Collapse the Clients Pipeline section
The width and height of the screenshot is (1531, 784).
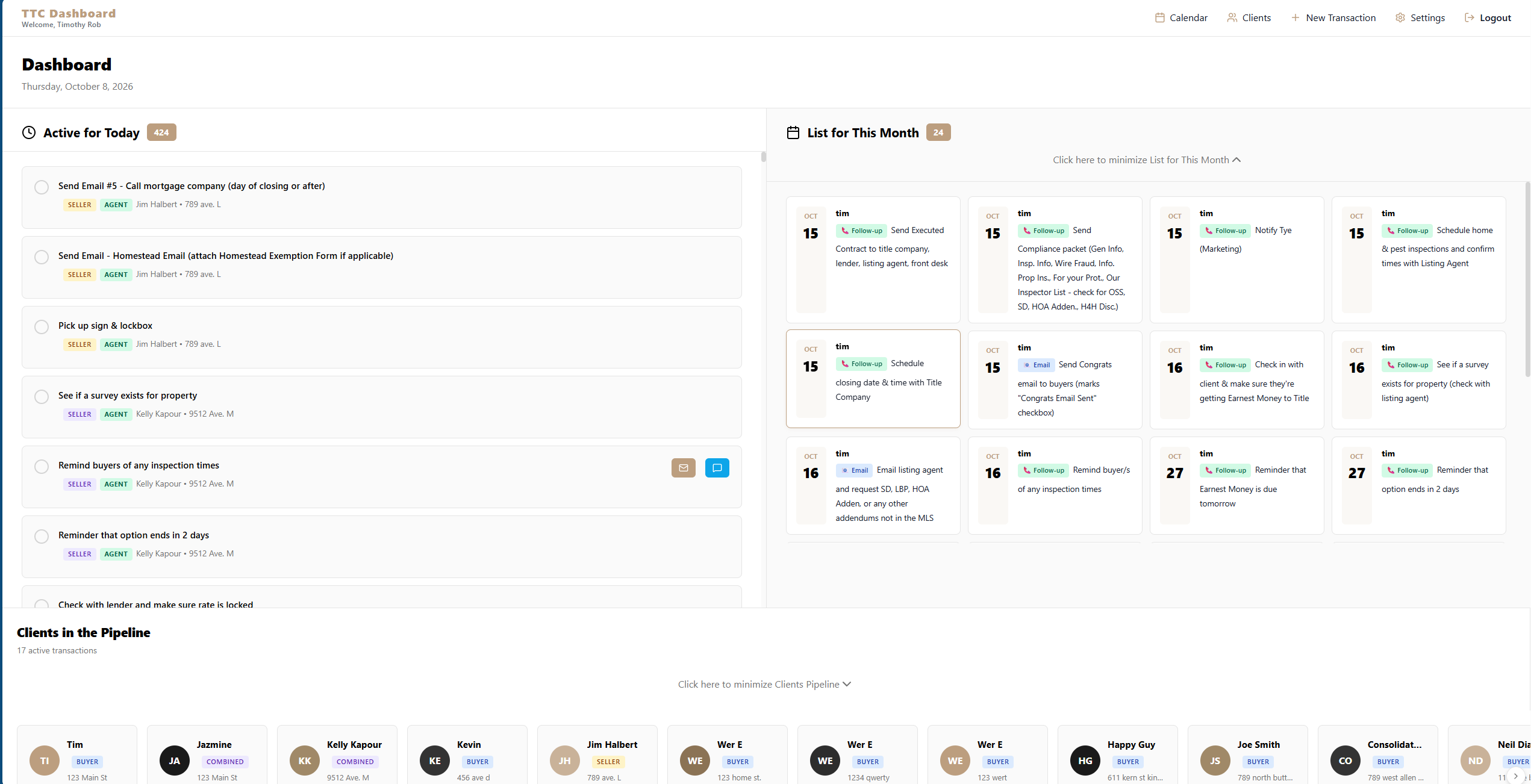[764, 685]
